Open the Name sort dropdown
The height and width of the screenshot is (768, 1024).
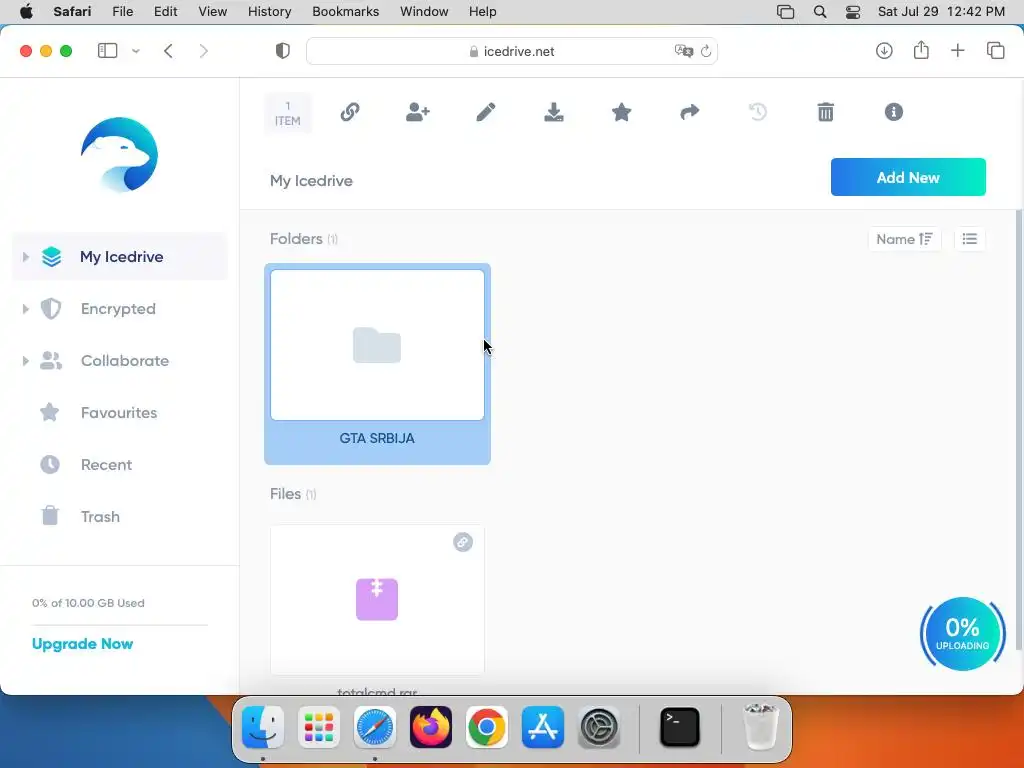[x=904, y=239]
